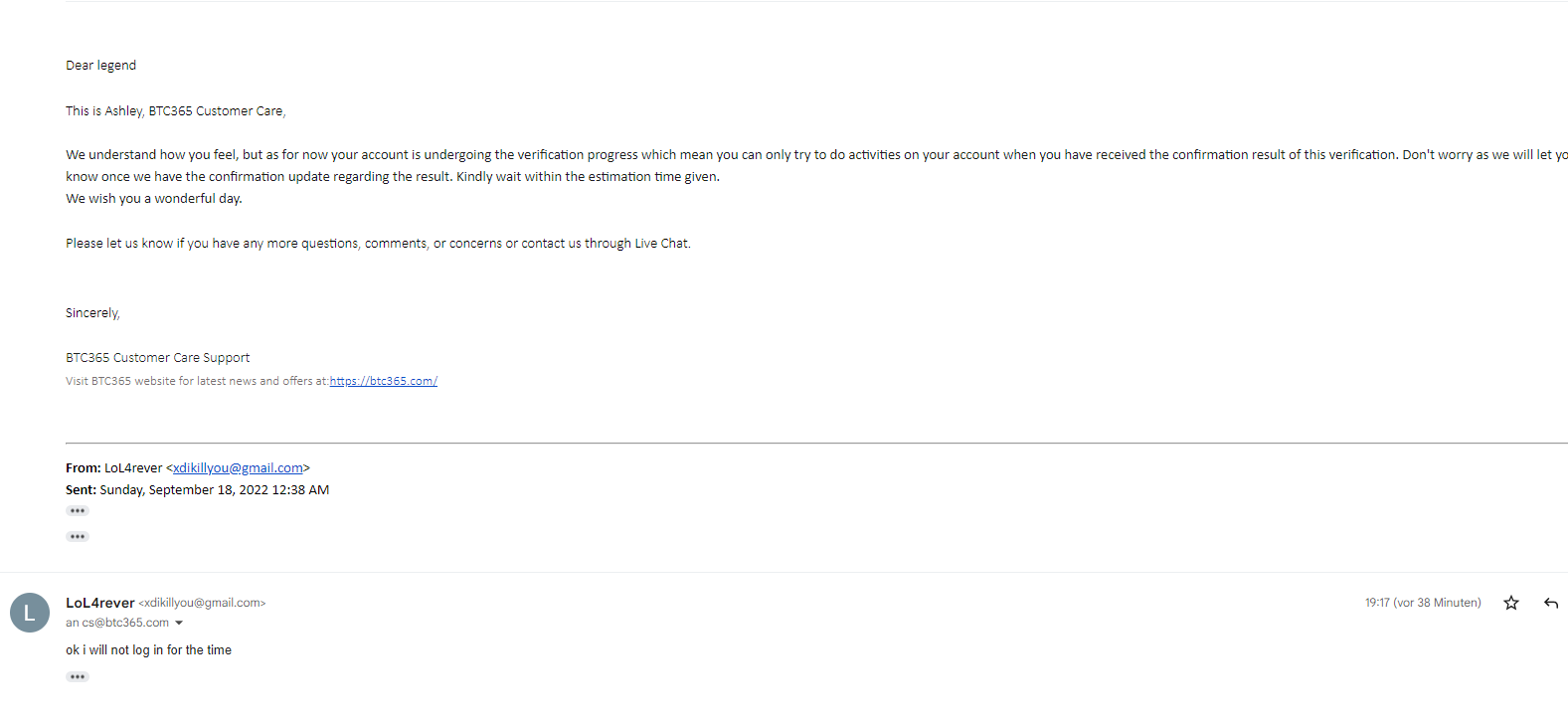
Task: Show trimmed content directly below Sent line
Action: tap(78, 511)
